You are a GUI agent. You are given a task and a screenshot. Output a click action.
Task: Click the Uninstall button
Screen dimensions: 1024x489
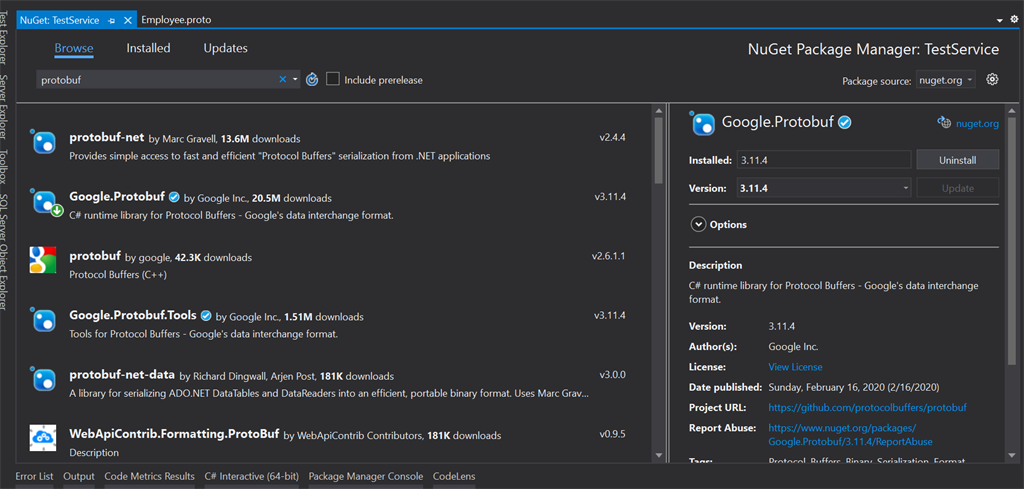click(x=957, y=160)
